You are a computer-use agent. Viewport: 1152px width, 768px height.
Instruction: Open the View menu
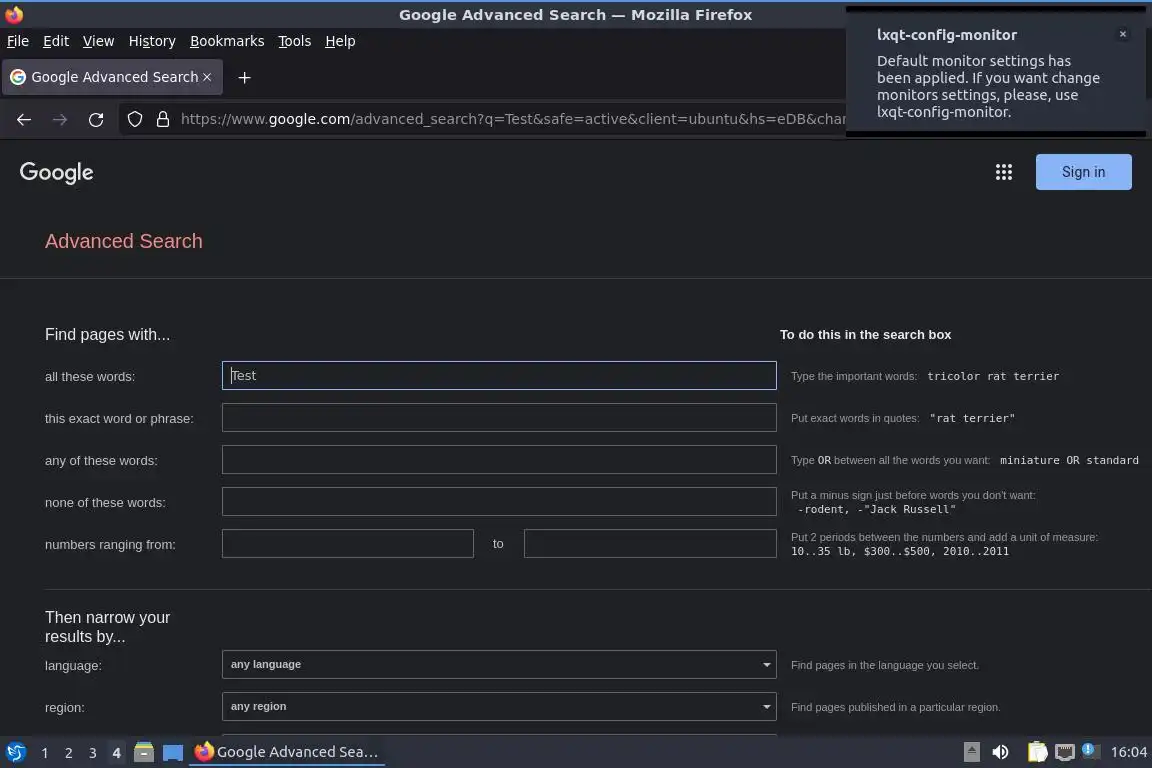click(98, 41)
